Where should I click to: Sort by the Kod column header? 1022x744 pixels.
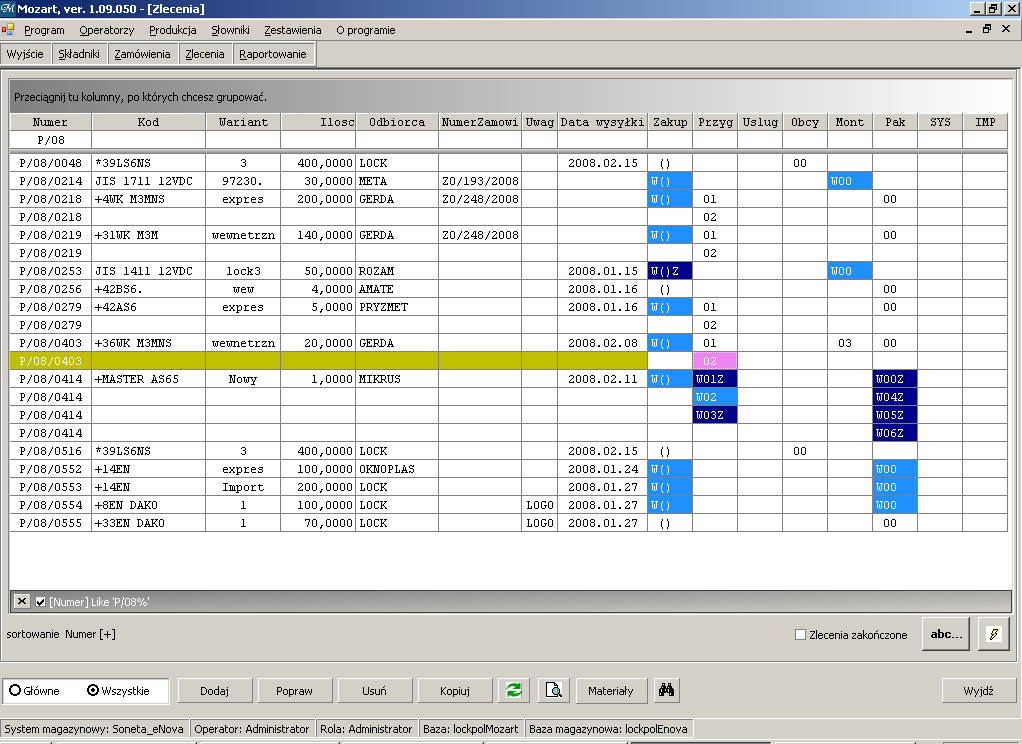tap(148, 122)
